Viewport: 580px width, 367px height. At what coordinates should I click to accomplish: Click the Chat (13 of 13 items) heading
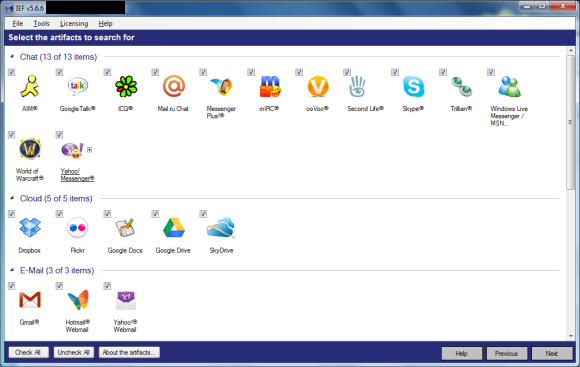pyautogui.click(x=58, y=57)
